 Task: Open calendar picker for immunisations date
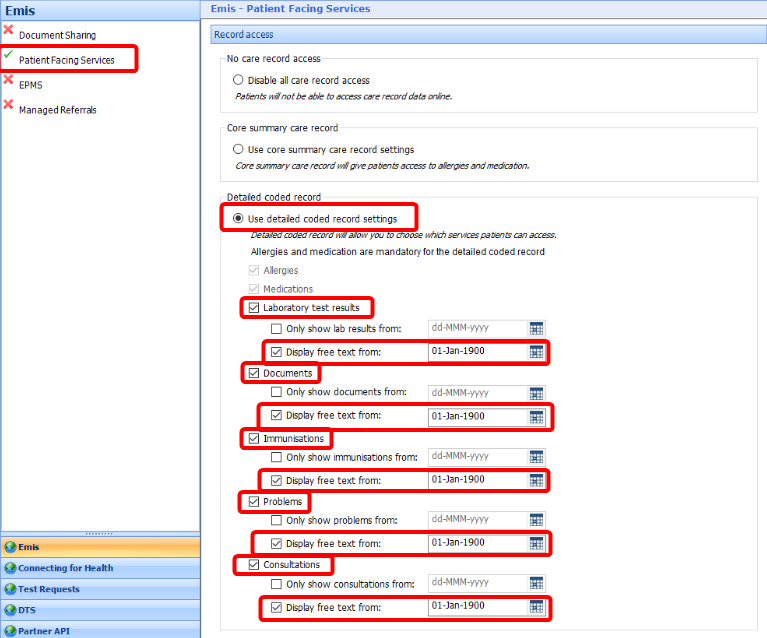536,457
